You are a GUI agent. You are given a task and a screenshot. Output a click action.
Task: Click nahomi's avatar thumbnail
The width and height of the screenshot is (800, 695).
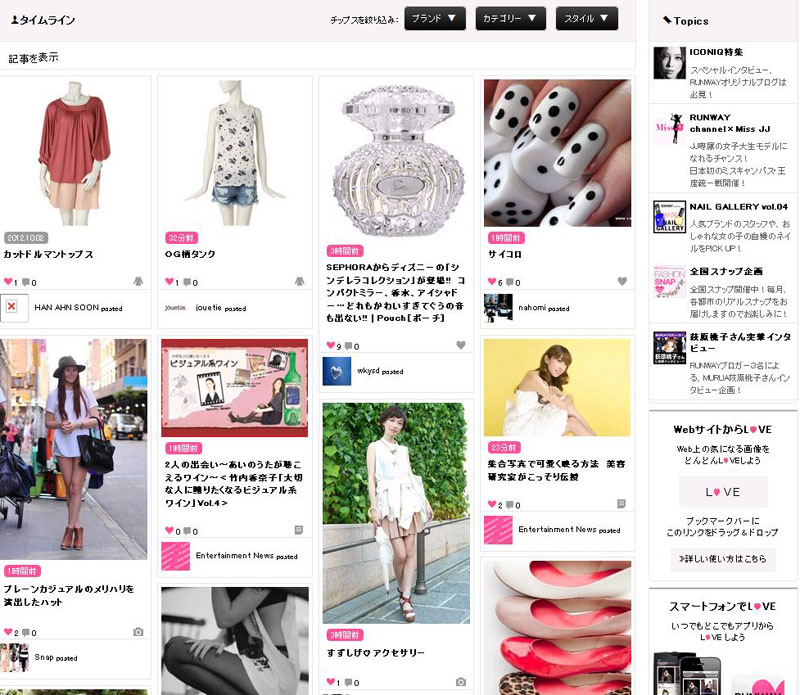tap(498, 308)
